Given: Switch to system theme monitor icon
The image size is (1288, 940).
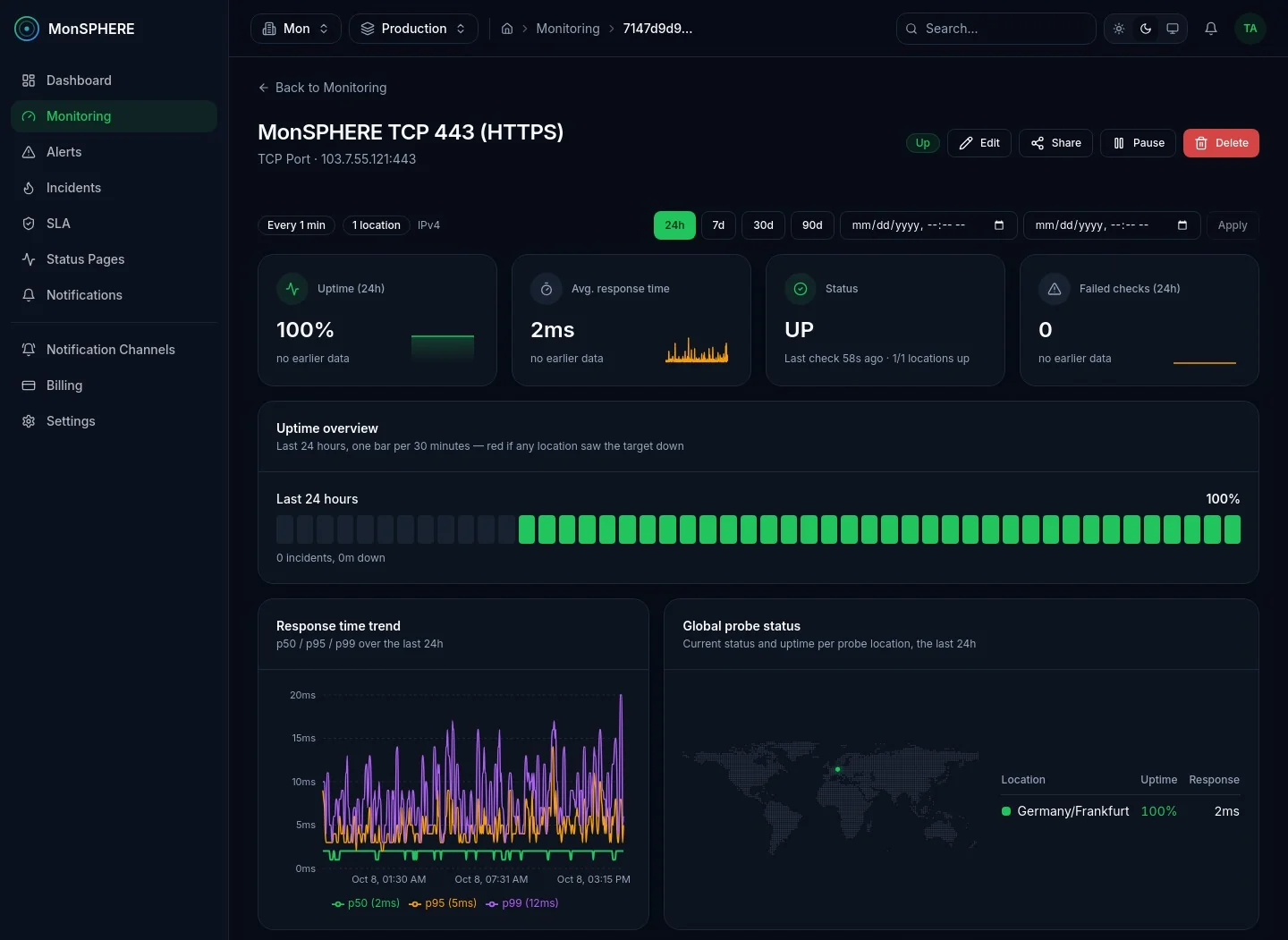Looking at the screenshot, I should [x=1173, y=29].
